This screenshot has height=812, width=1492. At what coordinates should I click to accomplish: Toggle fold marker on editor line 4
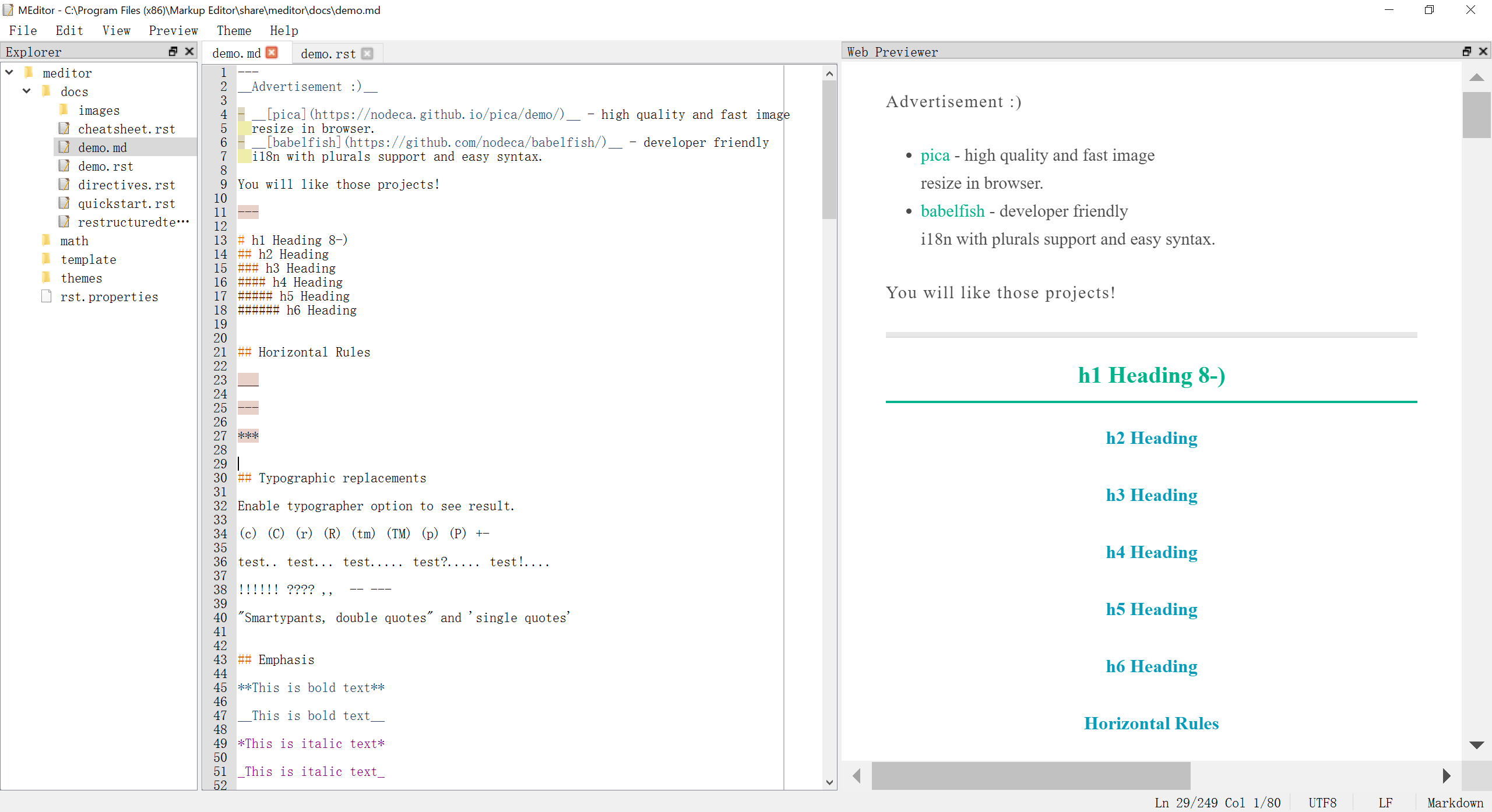(x=241, y=114)
